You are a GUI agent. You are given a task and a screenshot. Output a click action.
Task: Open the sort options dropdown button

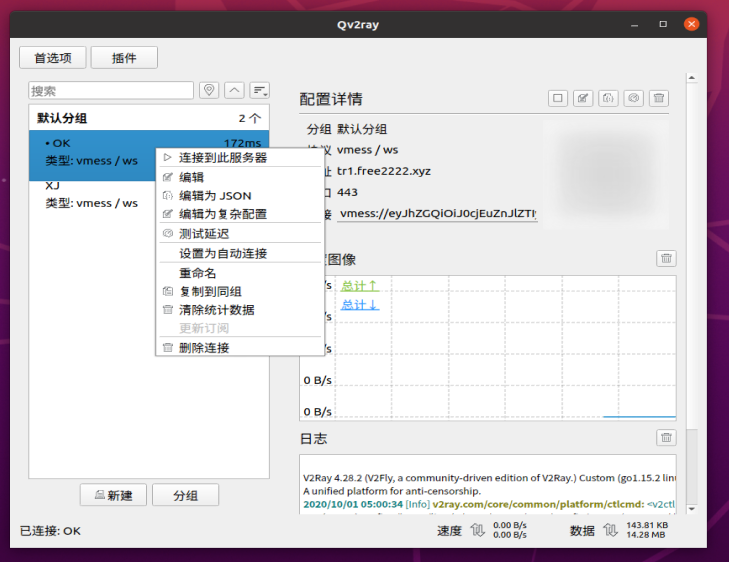tap(259, 90)
